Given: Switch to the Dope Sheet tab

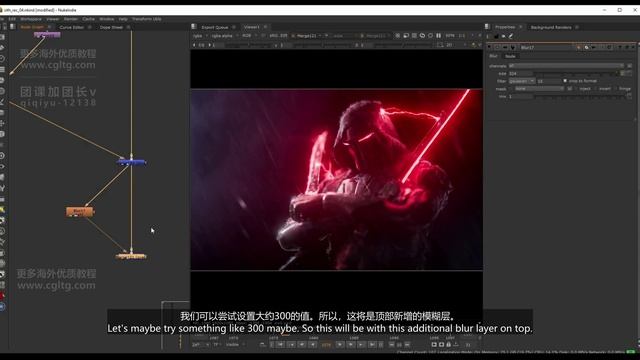Looking at the screenshot, I should (111, 27).
